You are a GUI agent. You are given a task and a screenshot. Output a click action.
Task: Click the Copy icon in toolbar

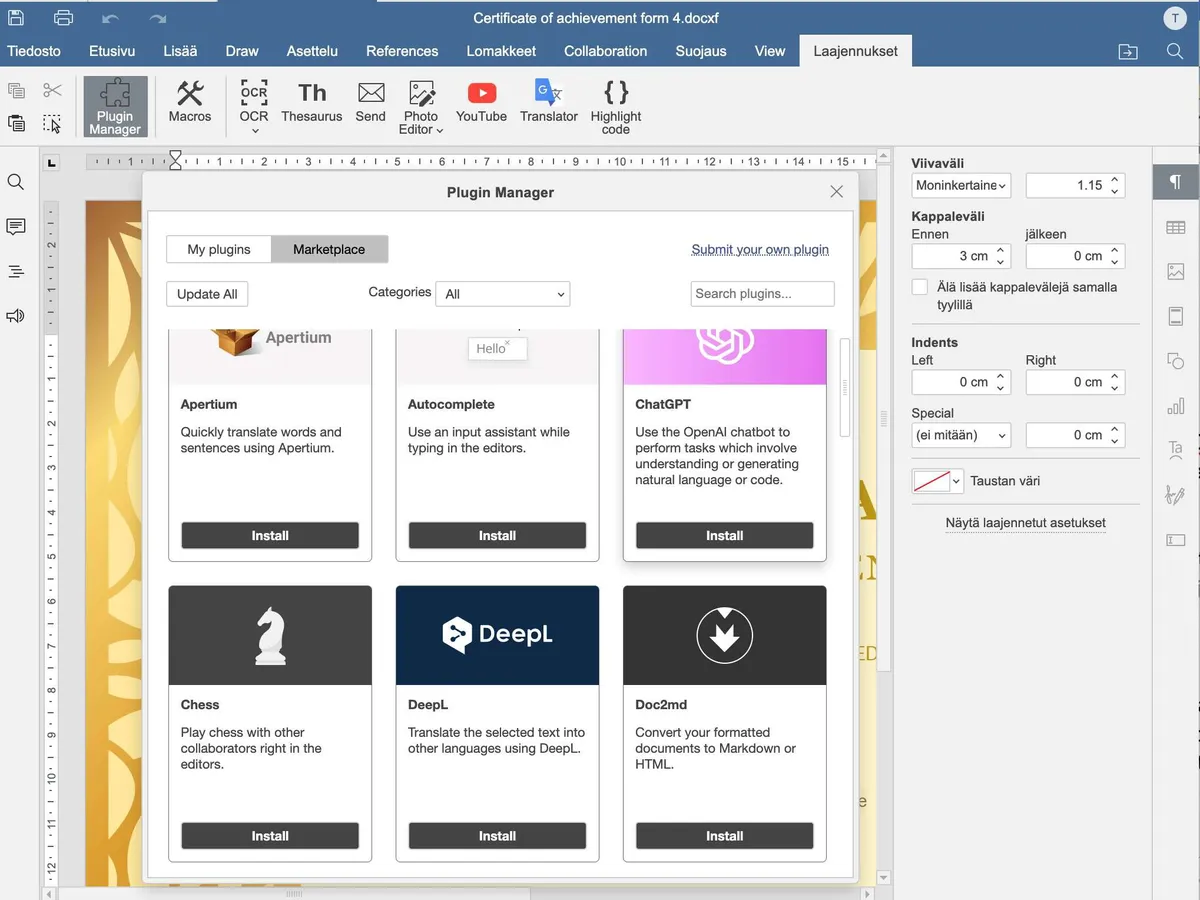click(x=16, y=91)
